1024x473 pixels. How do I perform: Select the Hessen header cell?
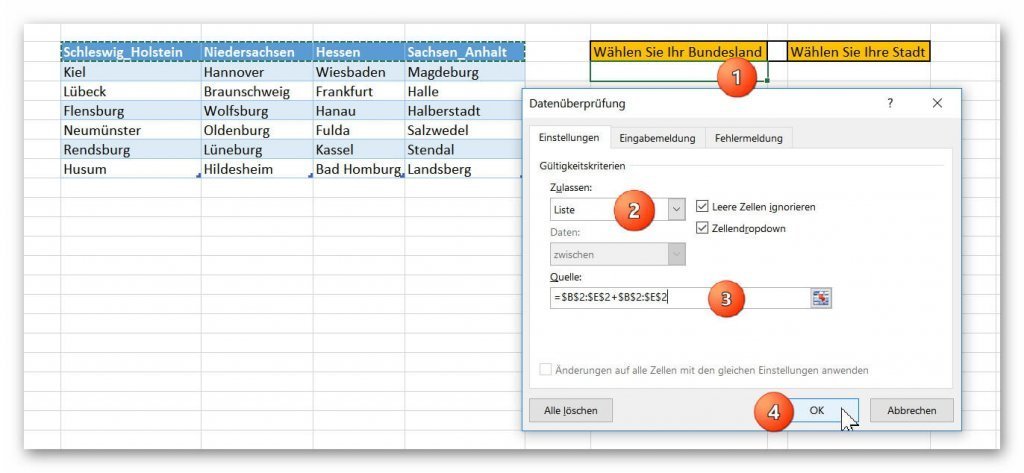[x=359, y=52]
